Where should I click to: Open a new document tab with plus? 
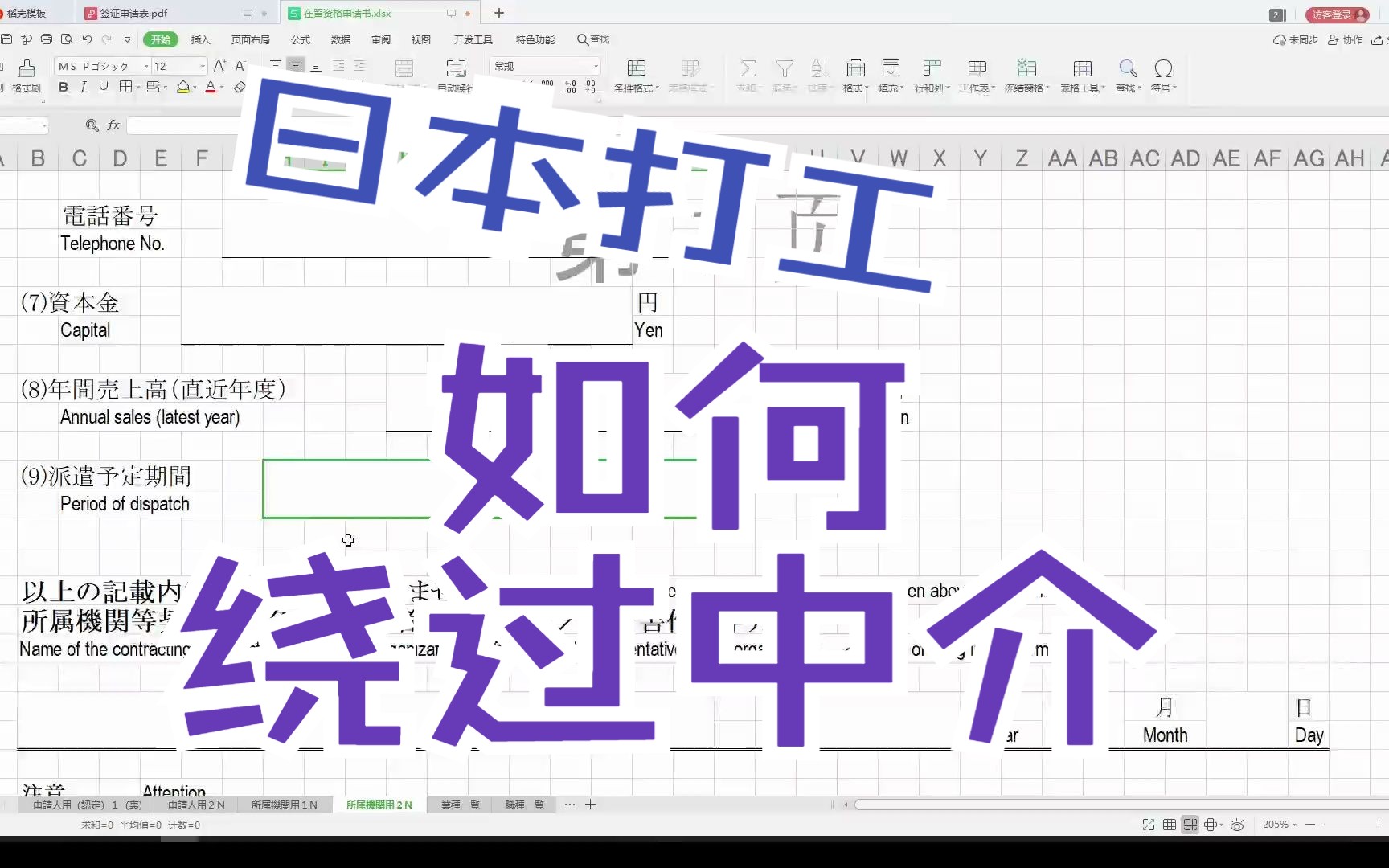point(499,13)
